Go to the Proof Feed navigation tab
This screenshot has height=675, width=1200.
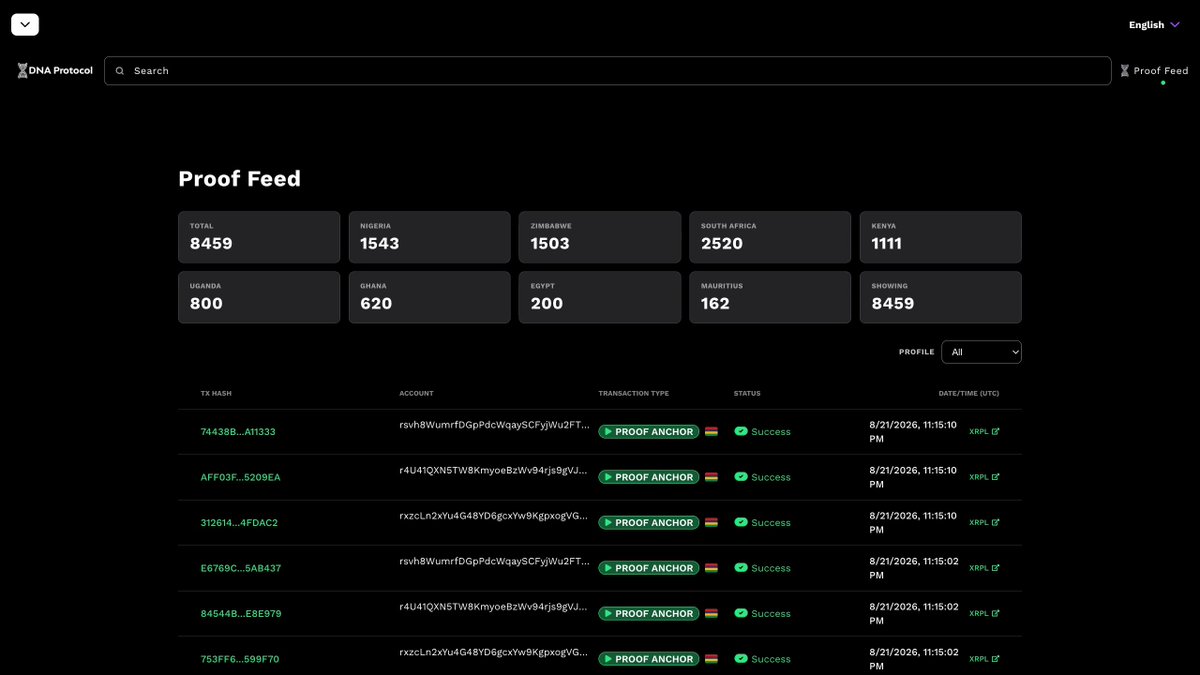[x=1154, y=71]
